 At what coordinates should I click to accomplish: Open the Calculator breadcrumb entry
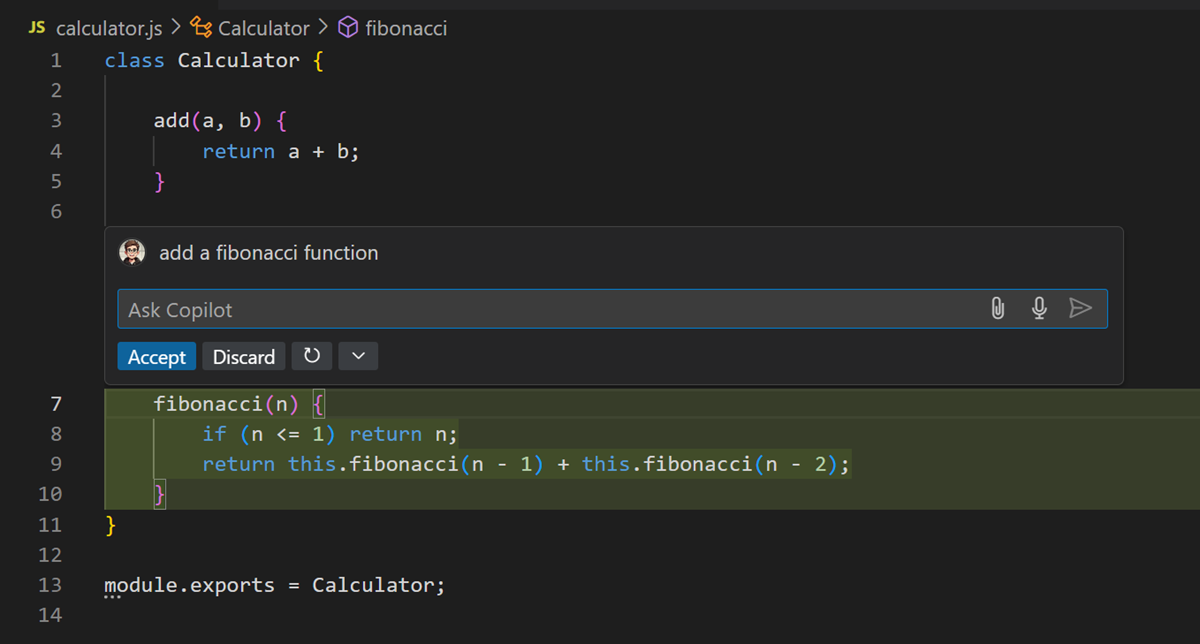[262, 28]
